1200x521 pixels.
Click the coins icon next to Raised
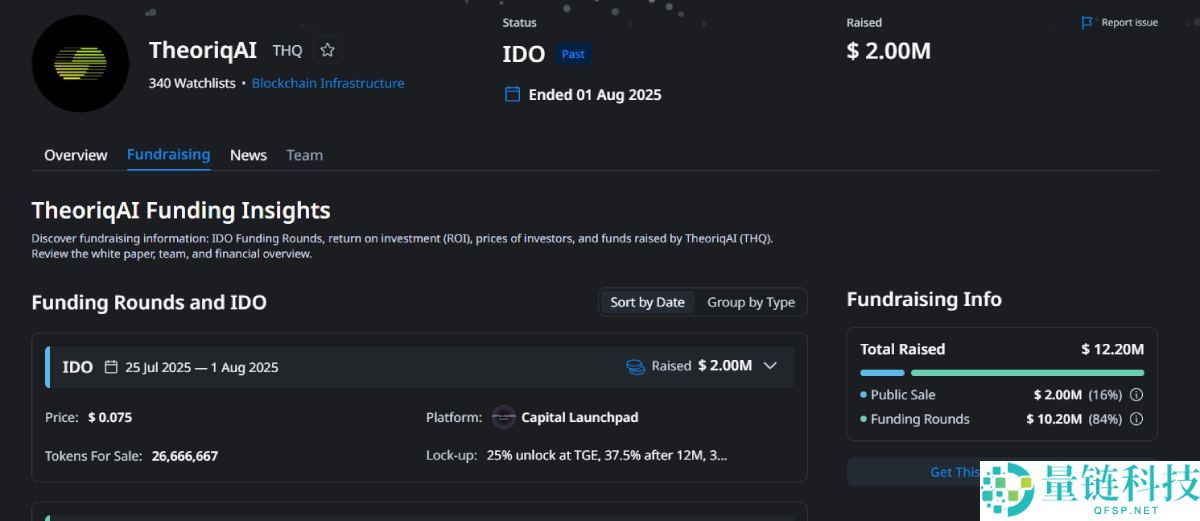[x=635, y=367]
